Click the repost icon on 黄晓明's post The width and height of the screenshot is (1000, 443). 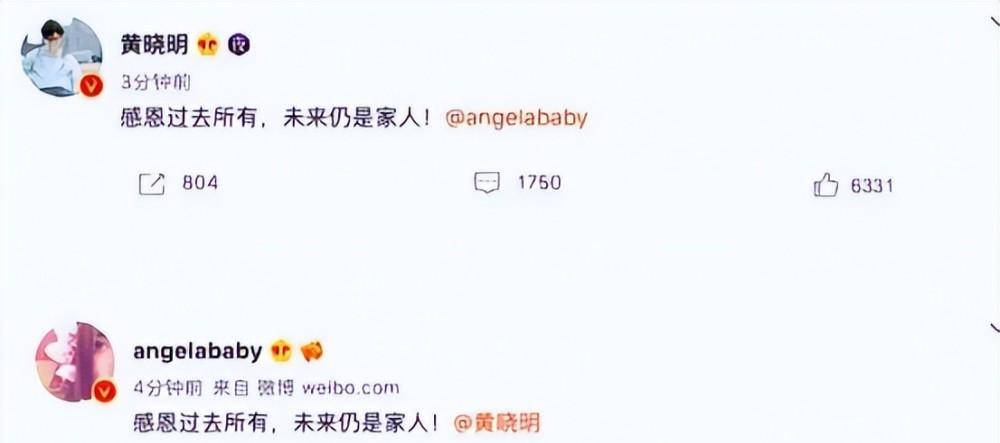tap(152, 184)
